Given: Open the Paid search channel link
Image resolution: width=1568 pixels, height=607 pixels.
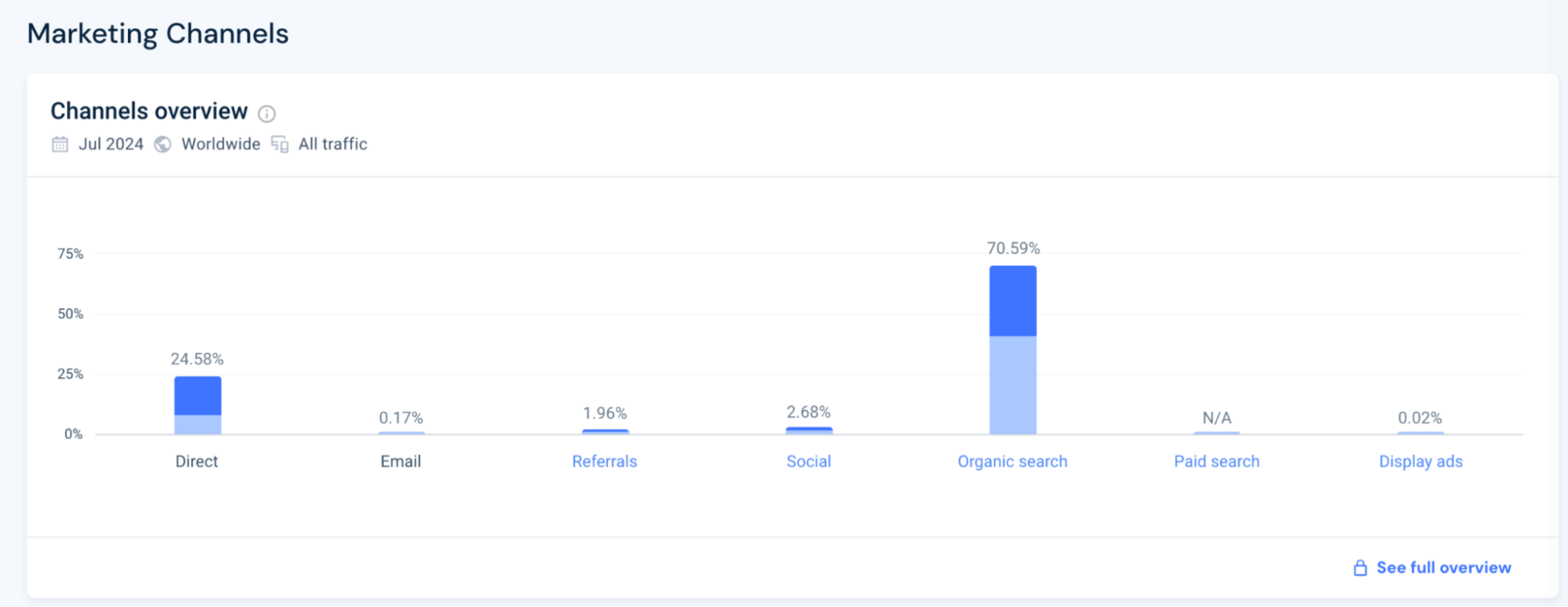Looking at the screenshot, I should tap(1216, 461).
